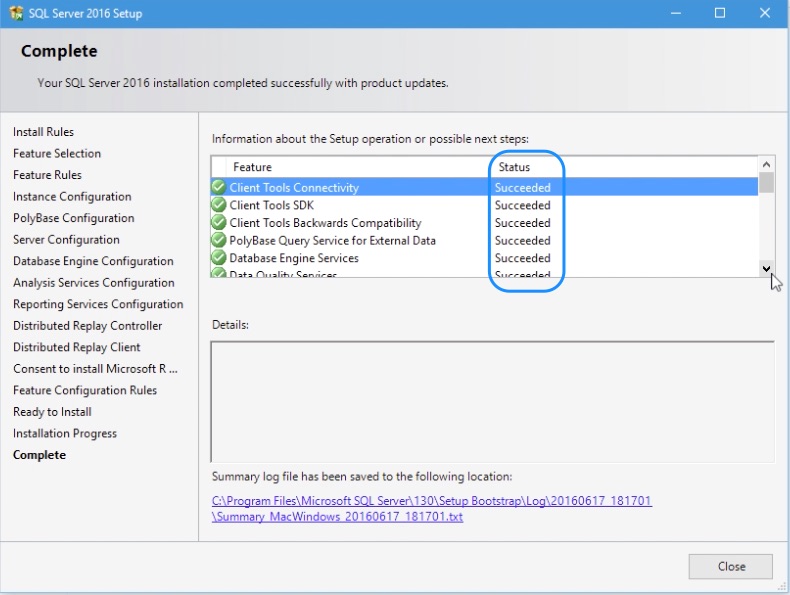
Task: Click the Status column header
Action: tap(514, 167)
